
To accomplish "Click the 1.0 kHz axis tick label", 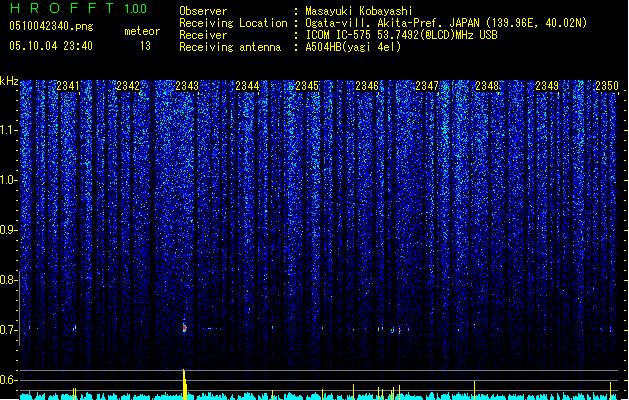I will pyautogui.click(x=8, y=180).
